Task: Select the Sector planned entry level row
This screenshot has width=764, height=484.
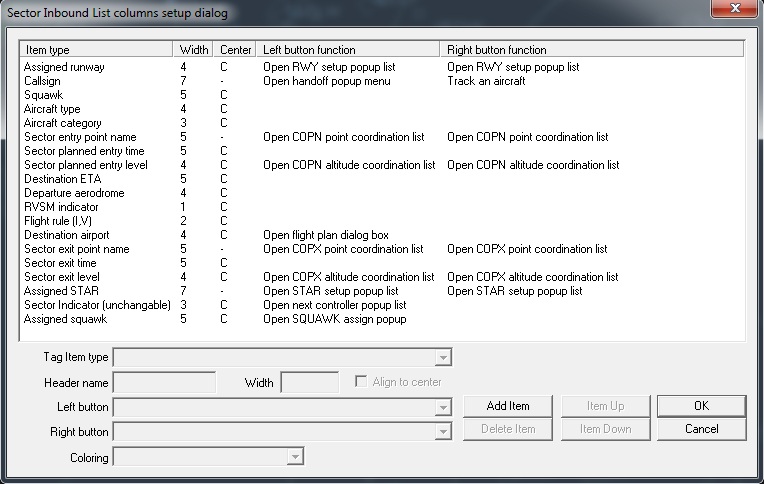Action: click(382, 165)
